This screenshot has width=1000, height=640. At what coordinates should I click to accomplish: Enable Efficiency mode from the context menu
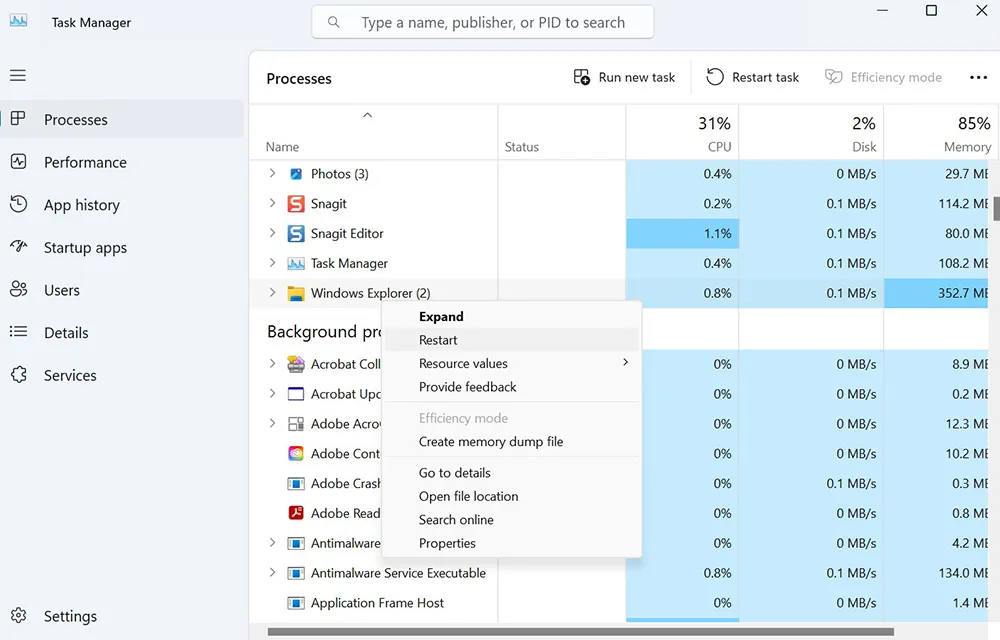[463, 418]
